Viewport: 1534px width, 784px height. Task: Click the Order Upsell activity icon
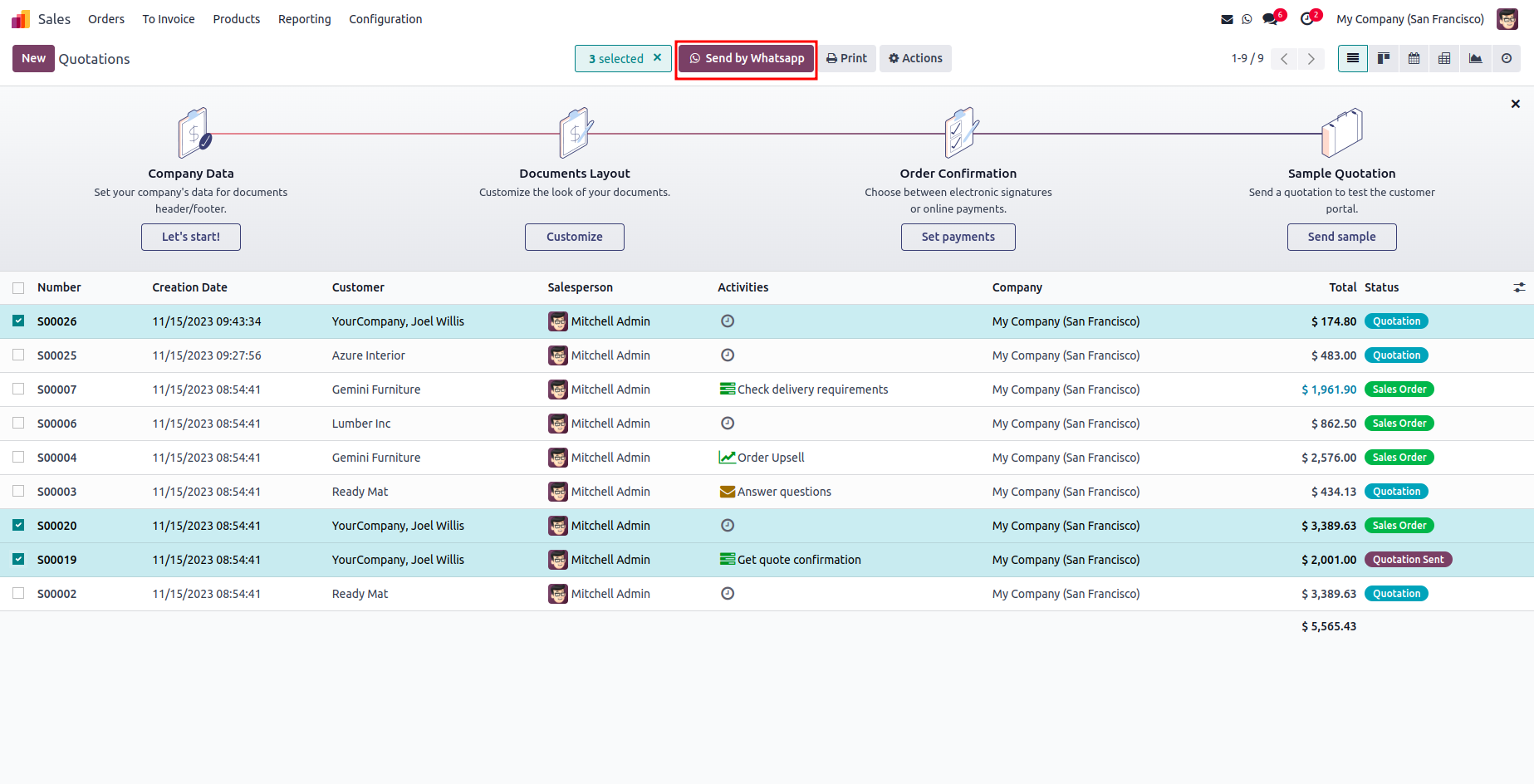pyautogui.click(x=728, y=458)
